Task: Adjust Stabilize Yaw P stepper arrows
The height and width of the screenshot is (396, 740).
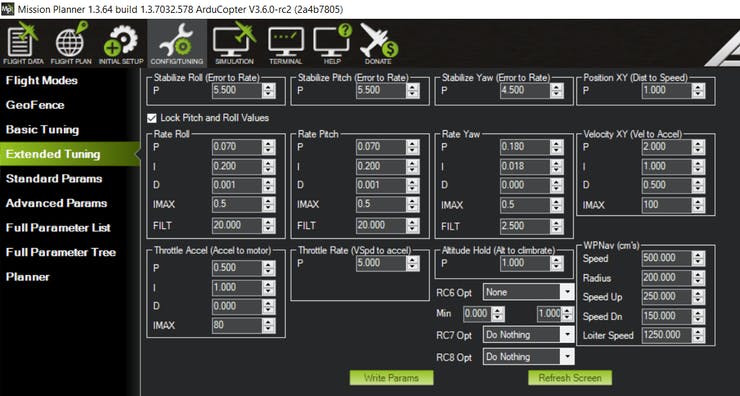Action: coord(556,90)
